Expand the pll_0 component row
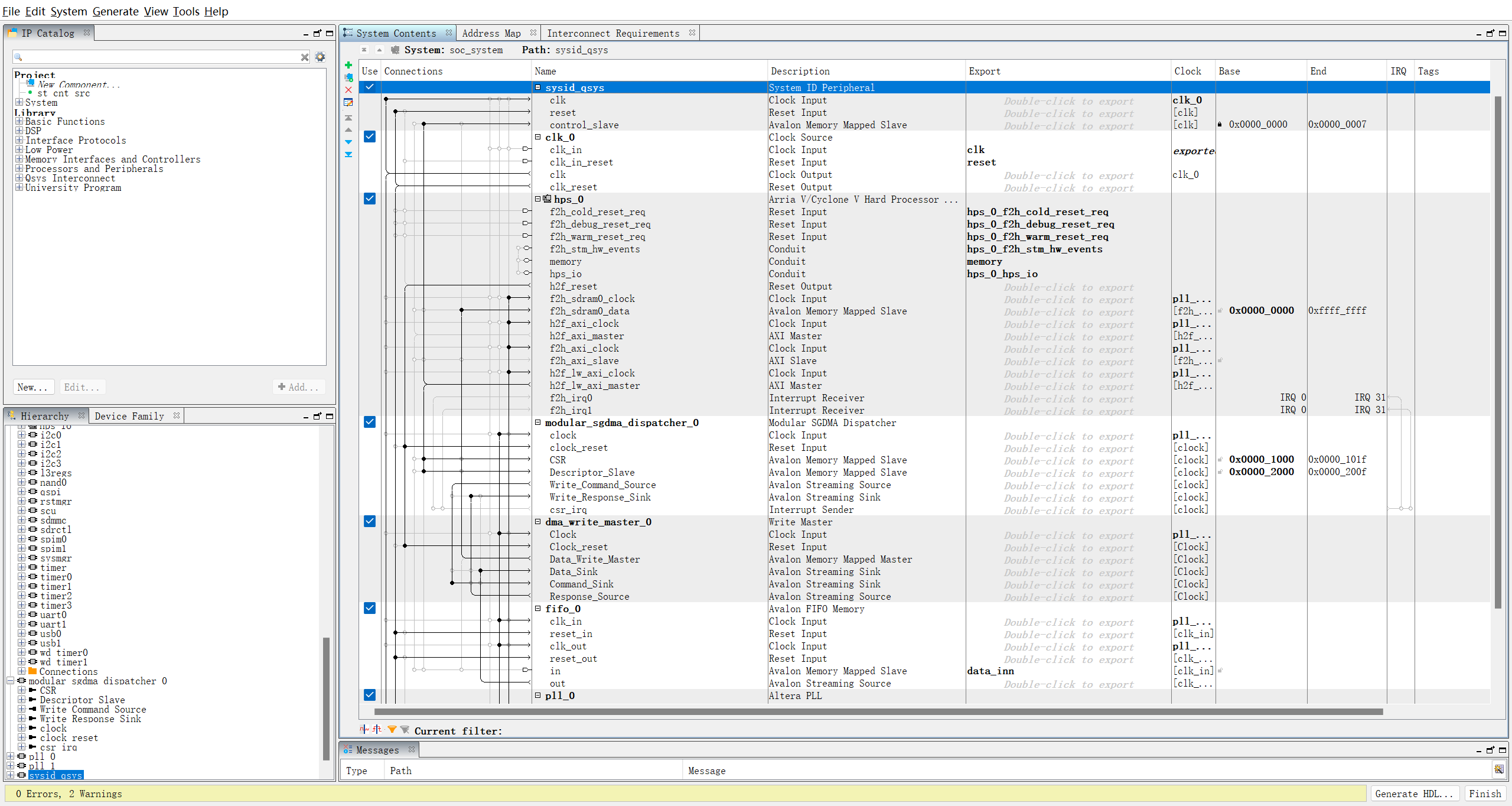 pyautogui.click(x=538, y=695)
